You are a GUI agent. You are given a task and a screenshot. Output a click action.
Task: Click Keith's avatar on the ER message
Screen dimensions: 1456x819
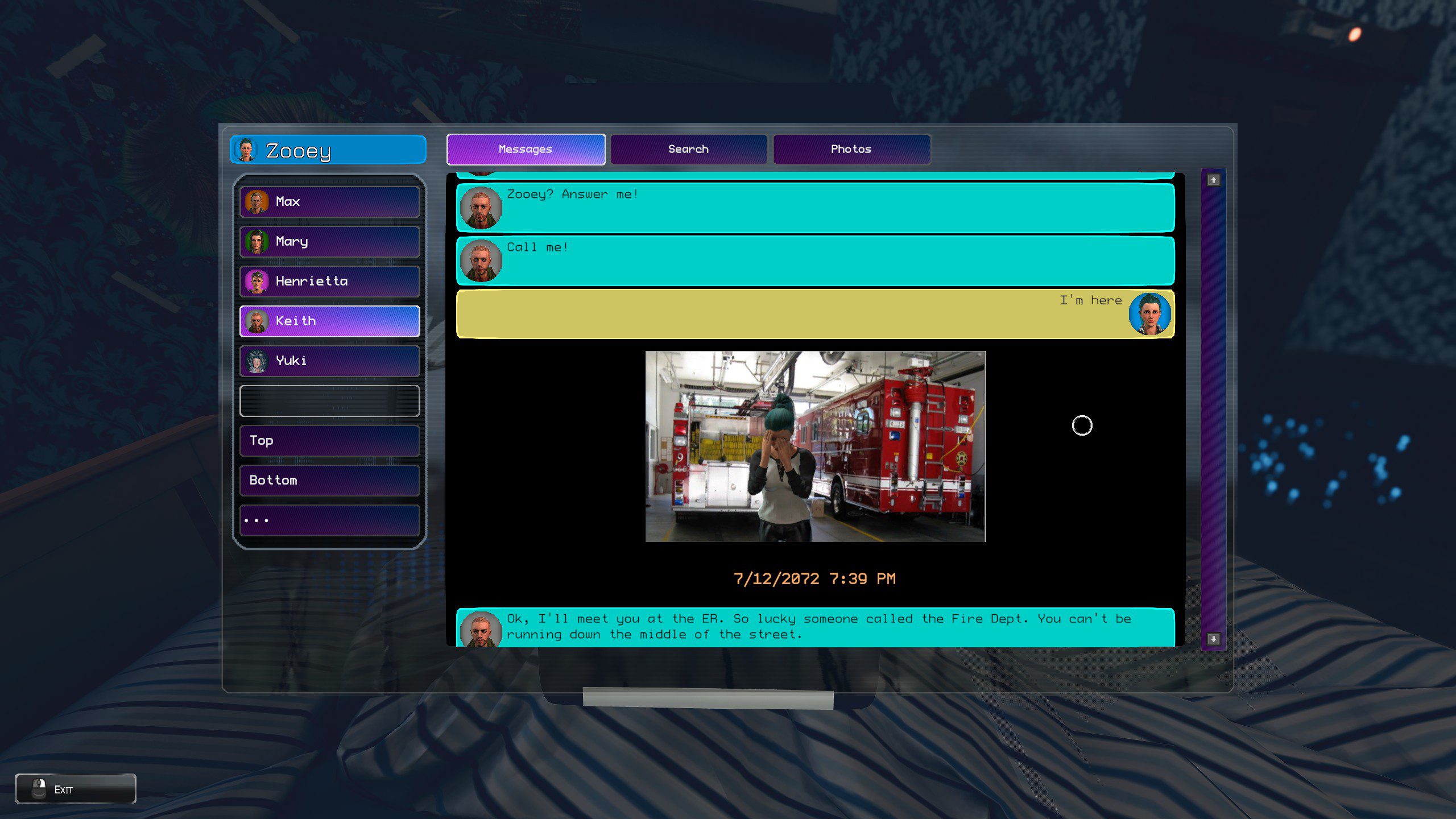(481, 628)
